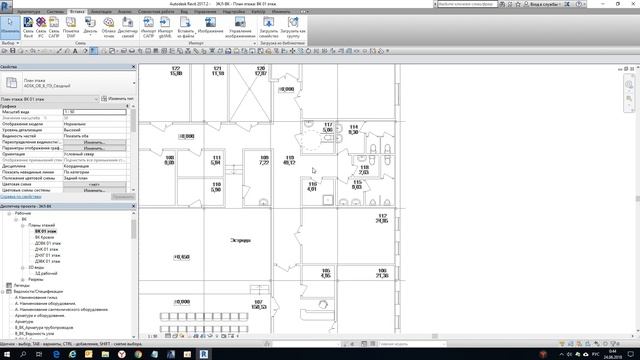The image size is (640, 360).
Task: Click the Связь IFC tool
Action: [x=41, y=27]
